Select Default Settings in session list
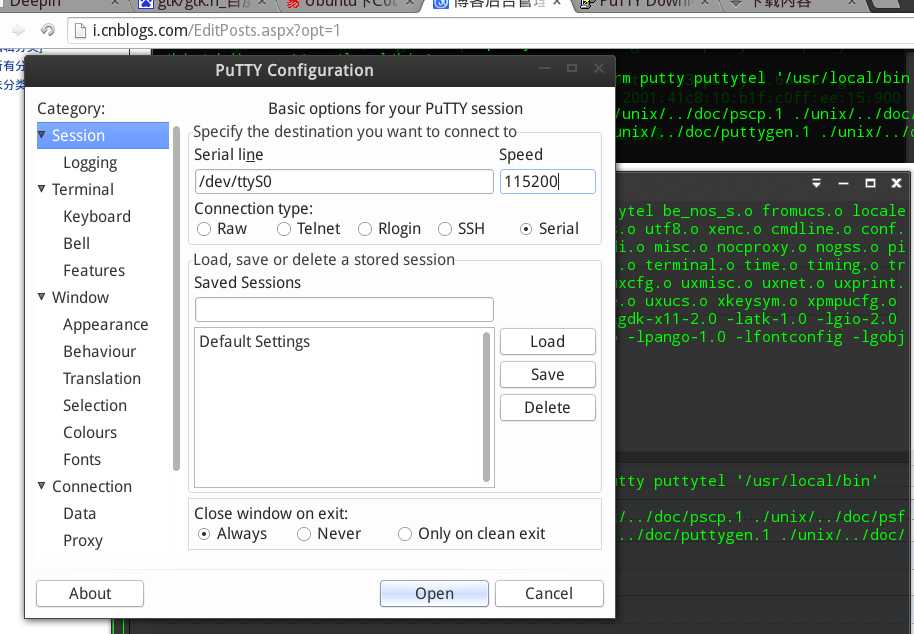This screenshot has height=634, width=914. pyautogui.click(x=255, y=341)
